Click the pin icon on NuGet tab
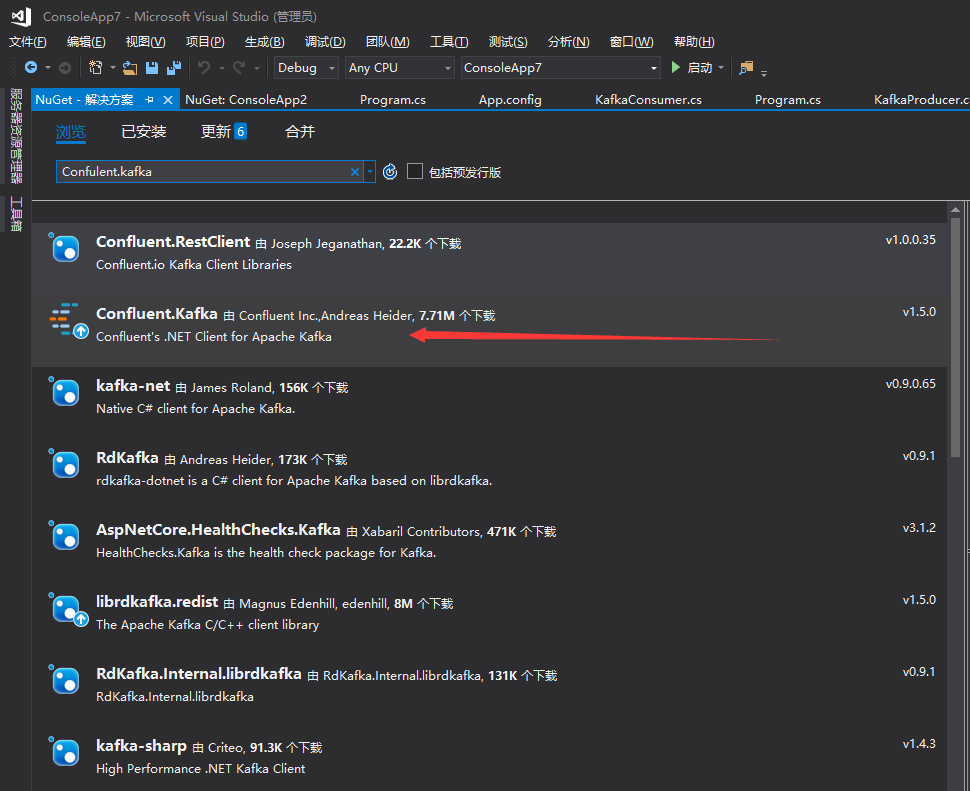This screenshot has width=970, height=791. click(150, 100)
